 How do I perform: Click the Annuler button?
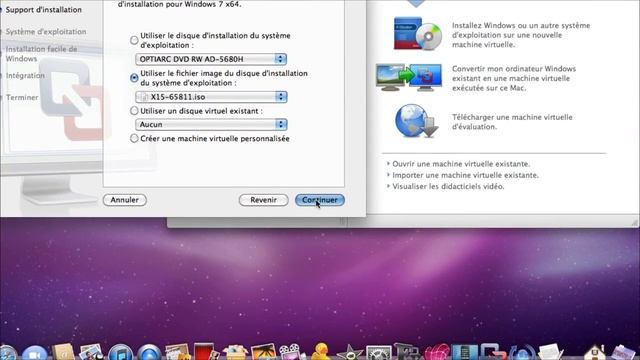point(125,200)
